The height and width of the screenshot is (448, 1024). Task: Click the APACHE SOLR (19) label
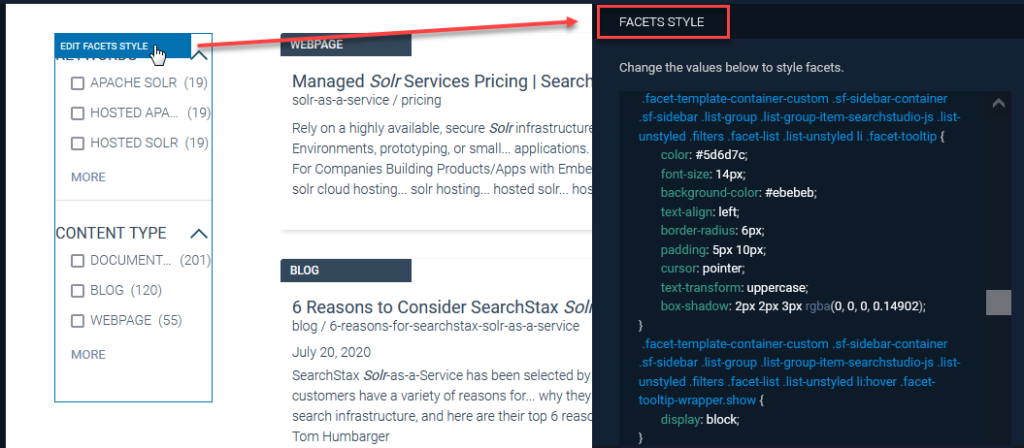[149, 83]
